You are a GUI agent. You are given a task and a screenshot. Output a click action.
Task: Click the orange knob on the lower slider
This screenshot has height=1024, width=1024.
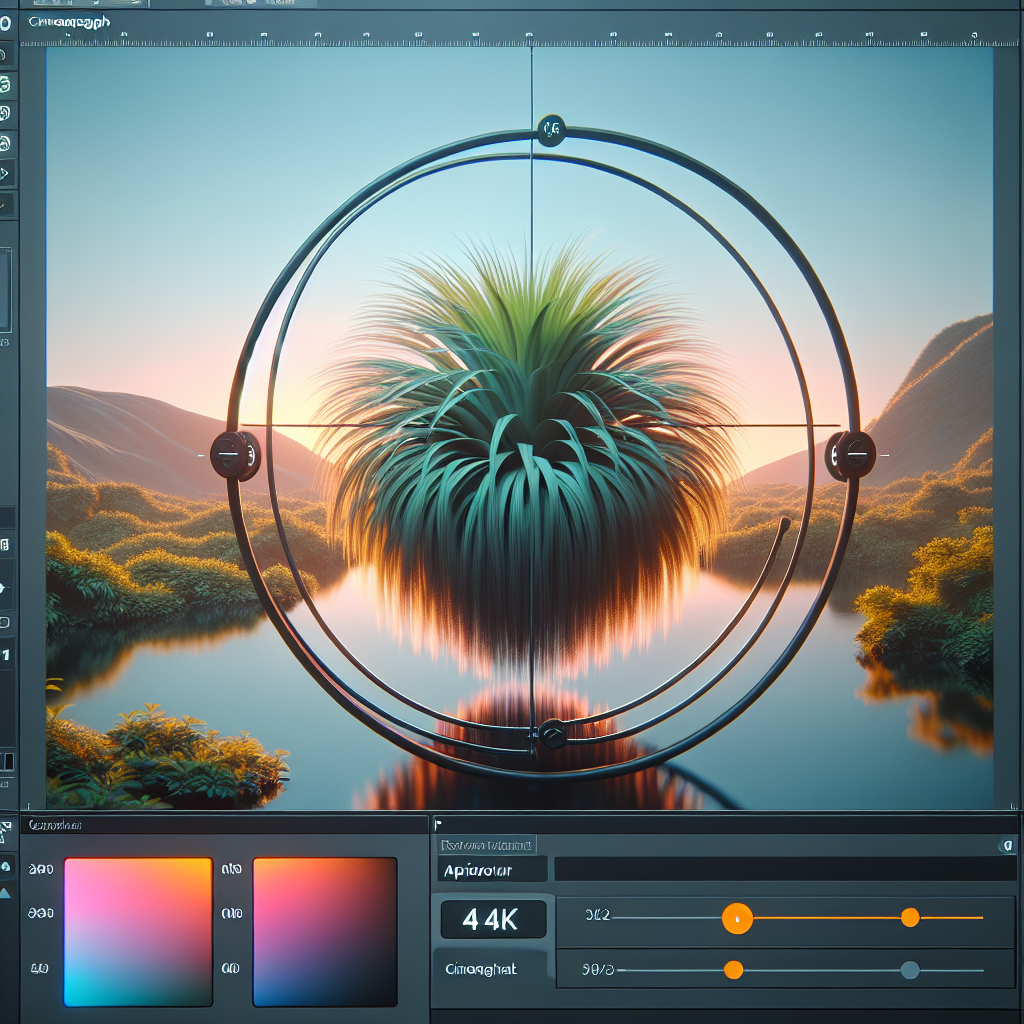point(733,970)
